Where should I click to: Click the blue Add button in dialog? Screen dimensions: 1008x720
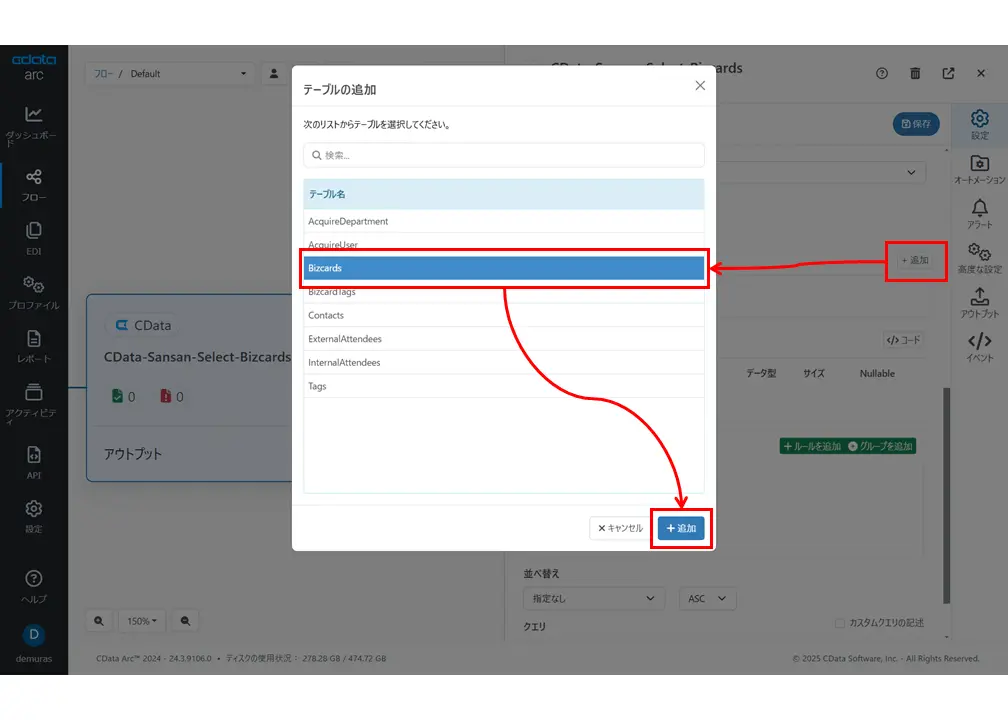pos(681,528)
